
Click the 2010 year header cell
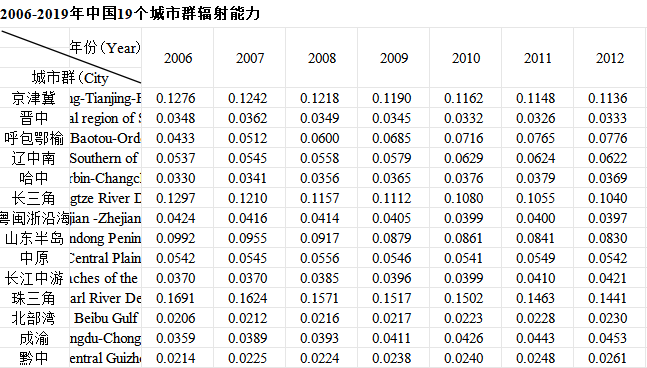tap(466, 58)
